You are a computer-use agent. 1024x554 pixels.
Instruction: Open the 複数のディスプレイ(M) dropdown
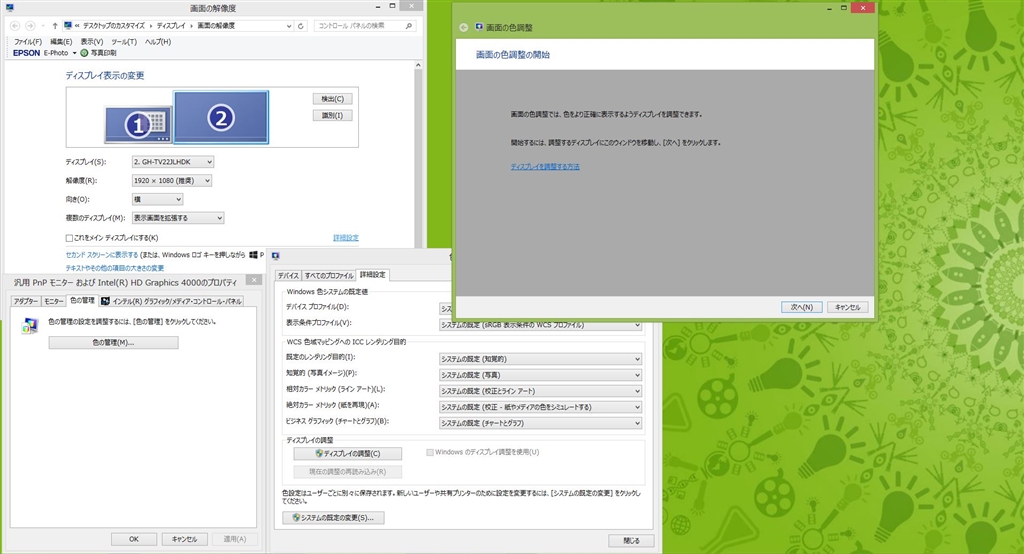click(x=178, y=218)
